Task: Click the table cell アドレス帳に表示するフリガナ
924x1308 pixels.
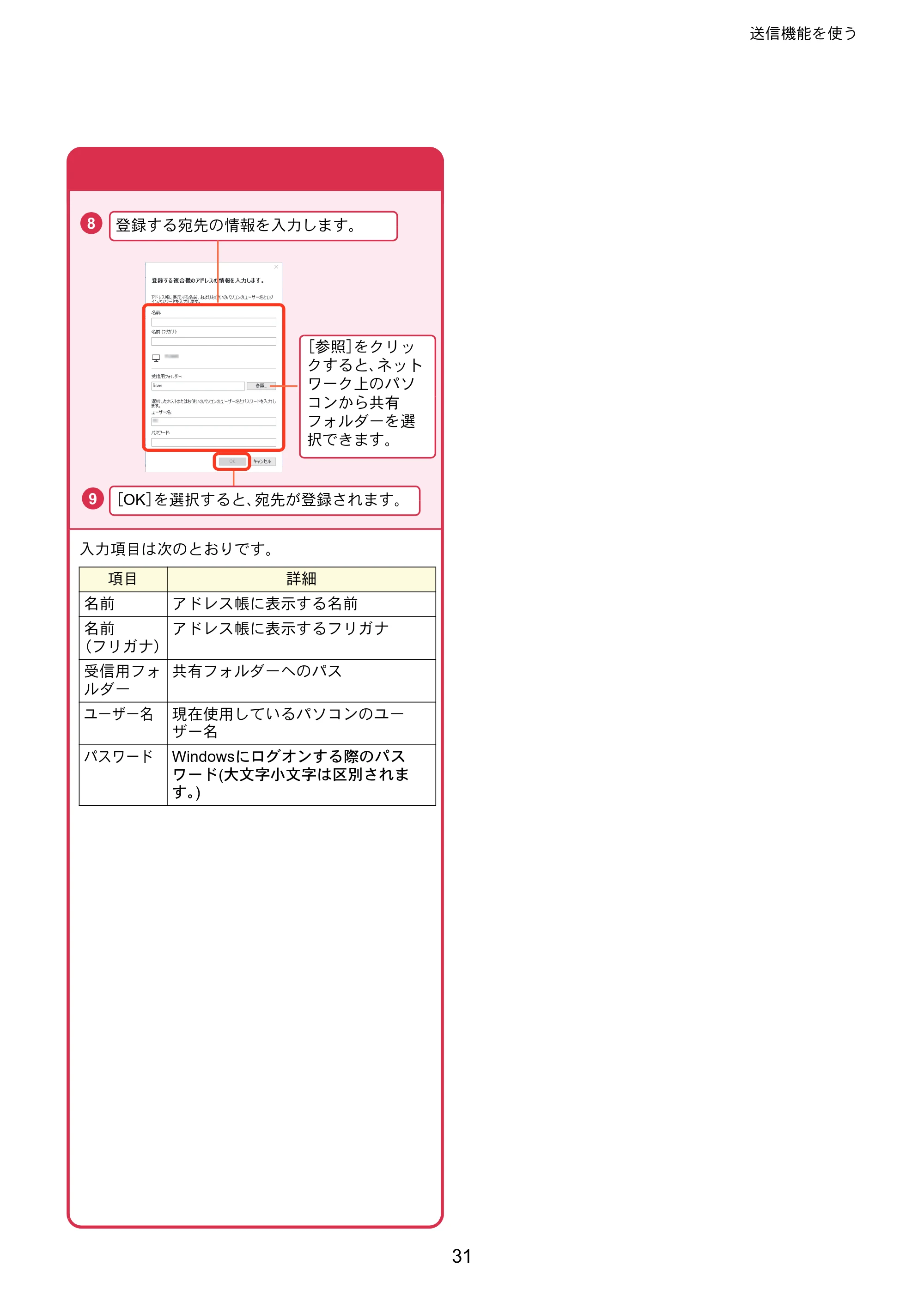Action: pyautogui.click(x=301, y=638)
